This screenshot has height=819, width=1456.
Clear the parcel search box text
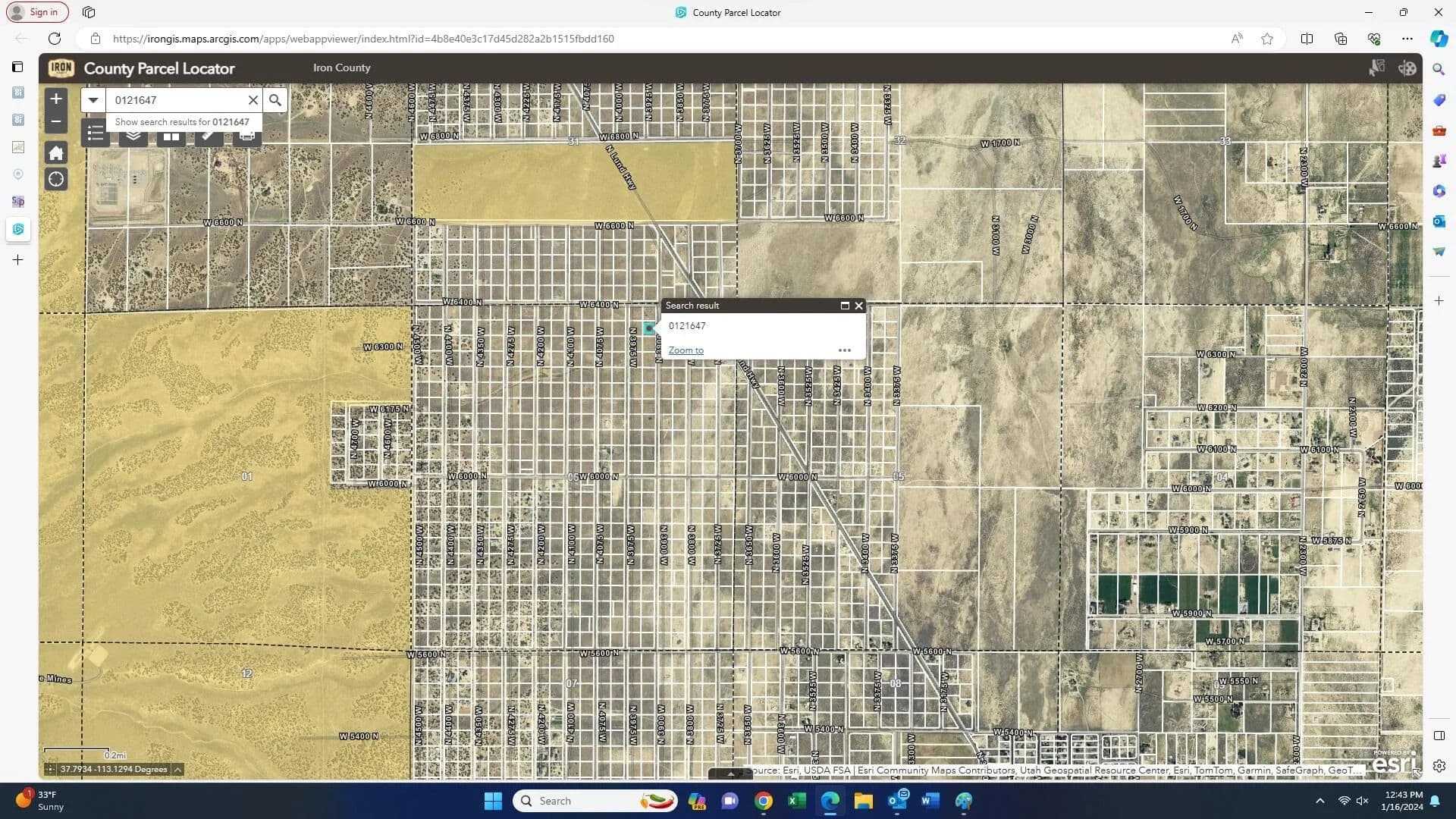point(253,100)
